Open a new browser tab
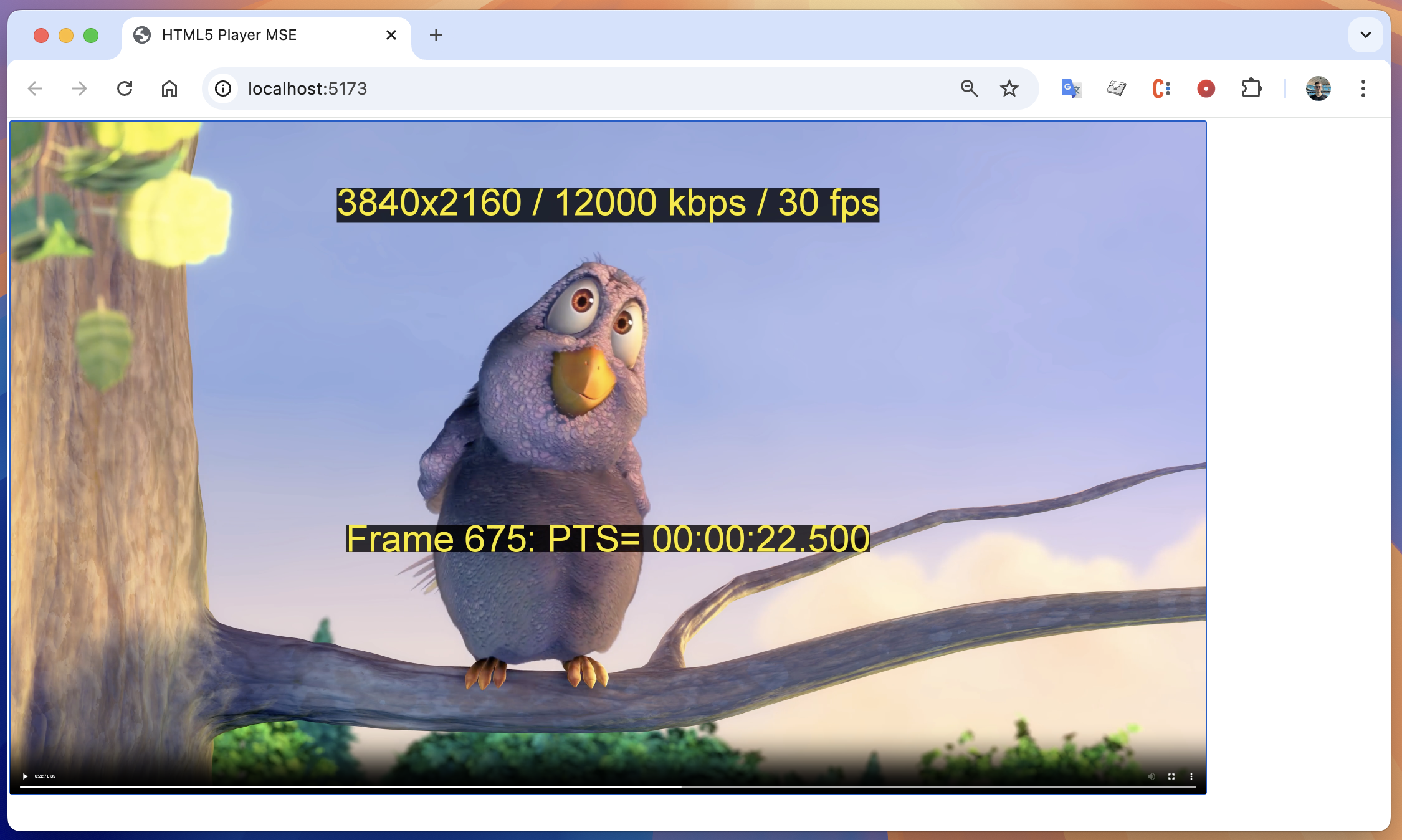Screen dimensions: 1402x840 pos(436,35)
